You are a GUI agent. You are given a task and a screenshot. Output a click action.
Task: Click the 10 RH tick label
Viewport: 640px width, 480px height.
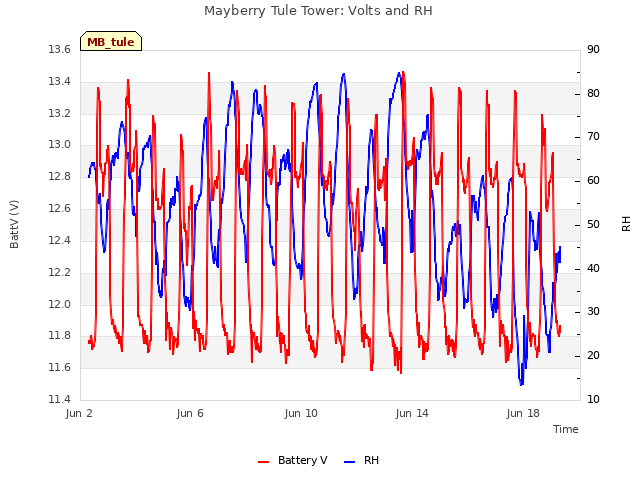click(x=593, y=399)
